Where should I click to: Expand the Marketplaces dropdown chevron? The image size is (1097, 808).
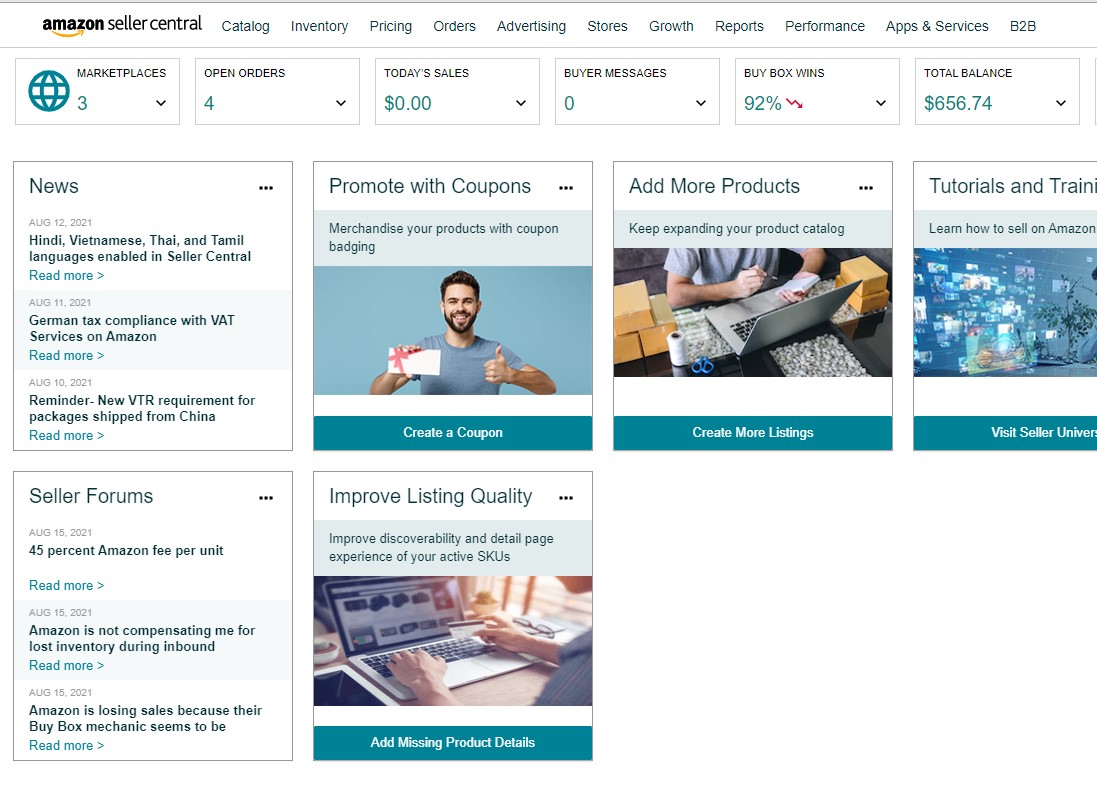tap(161, 103)
